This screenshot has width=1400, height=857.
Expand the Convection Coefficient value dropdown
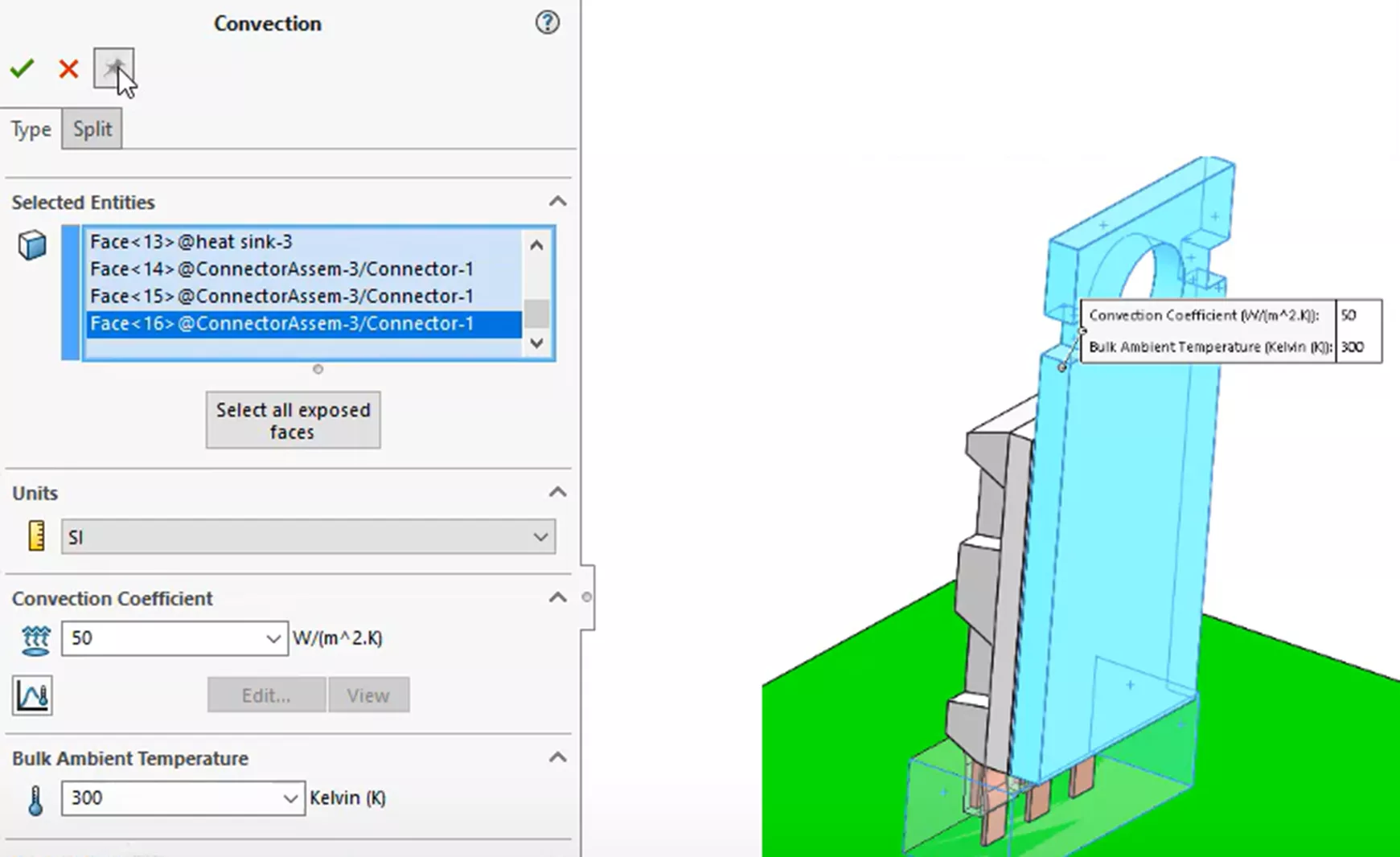coord(274,638)
